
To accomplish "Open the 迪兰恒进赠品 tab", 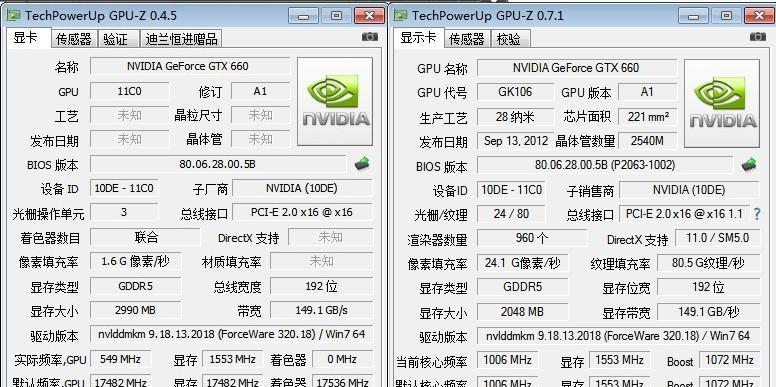I will tap(182, 39).
